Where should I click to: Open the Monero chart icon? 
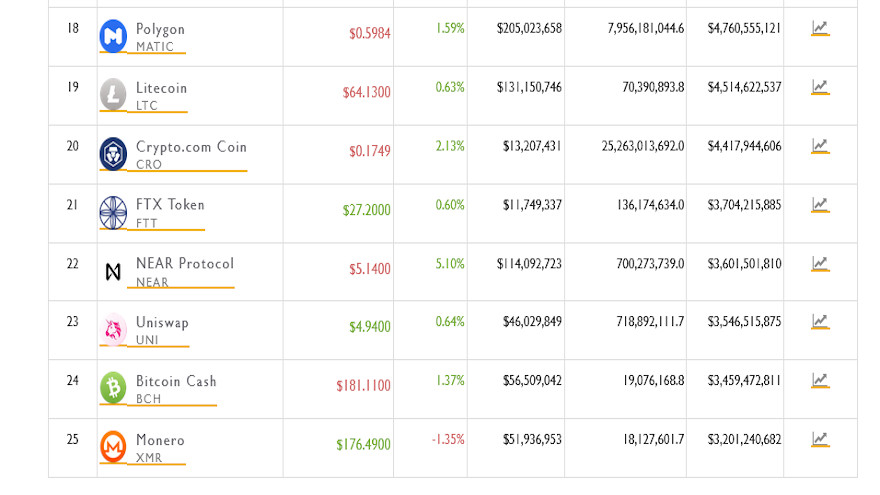click(x=820, y=439)
